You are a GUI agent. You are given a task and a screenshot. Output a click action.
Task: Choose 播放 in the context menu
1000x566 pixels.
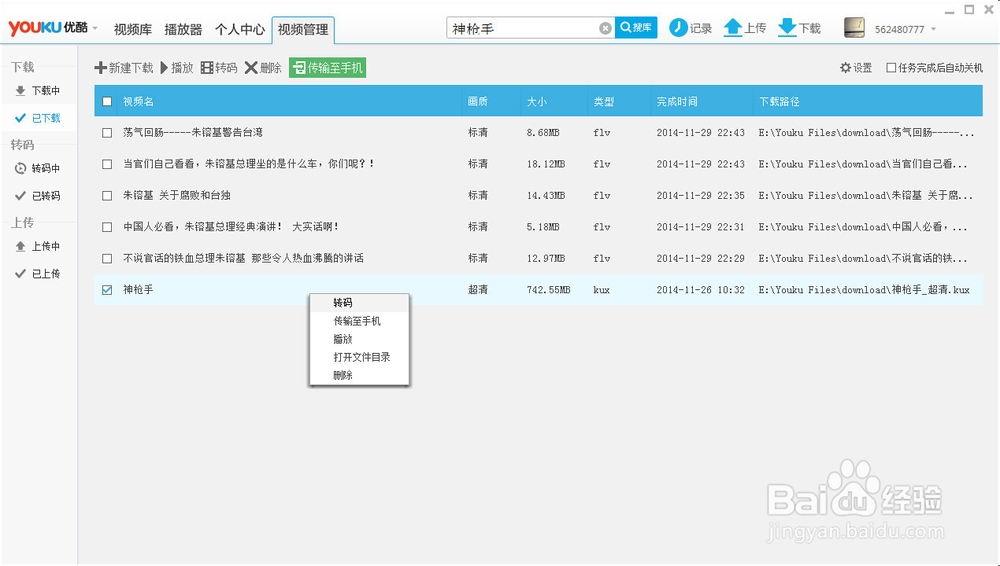click(359, 339)
